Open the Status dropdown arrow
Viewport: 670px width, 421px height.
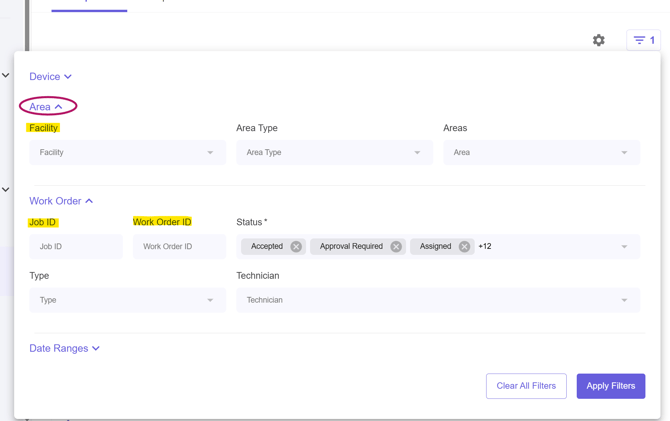click(624, 247)
